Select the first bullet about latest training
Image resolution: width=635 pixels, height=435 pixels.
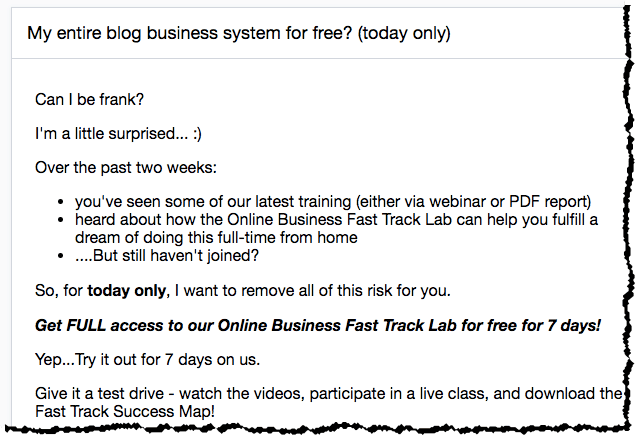[333, 202]
